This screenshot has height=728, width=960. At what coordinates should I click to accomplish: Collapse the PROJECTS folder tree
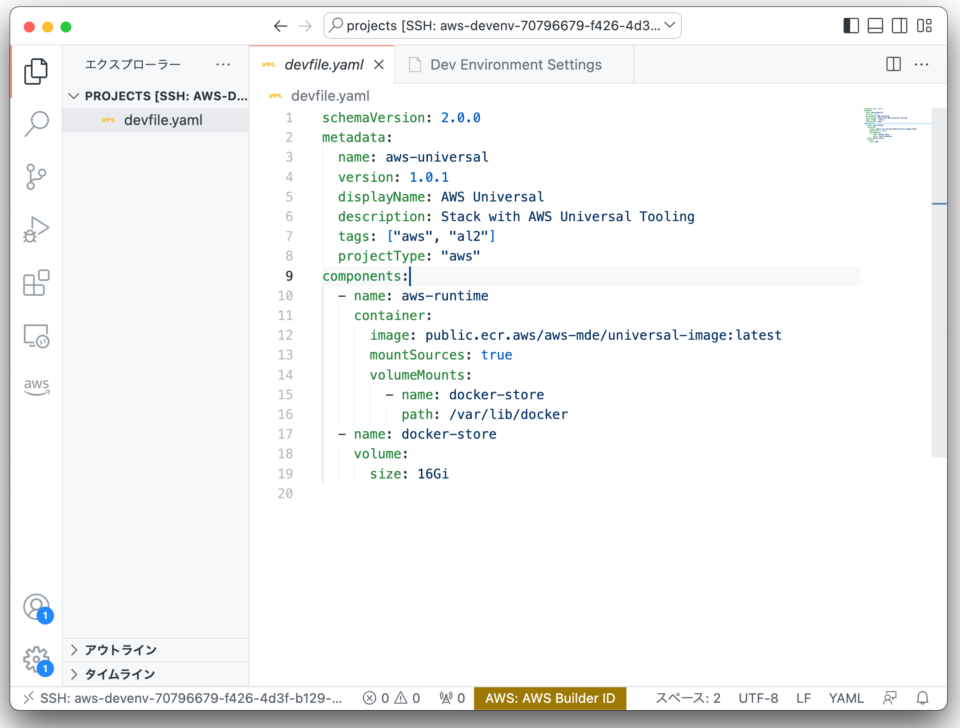click(x=74, y=95)
